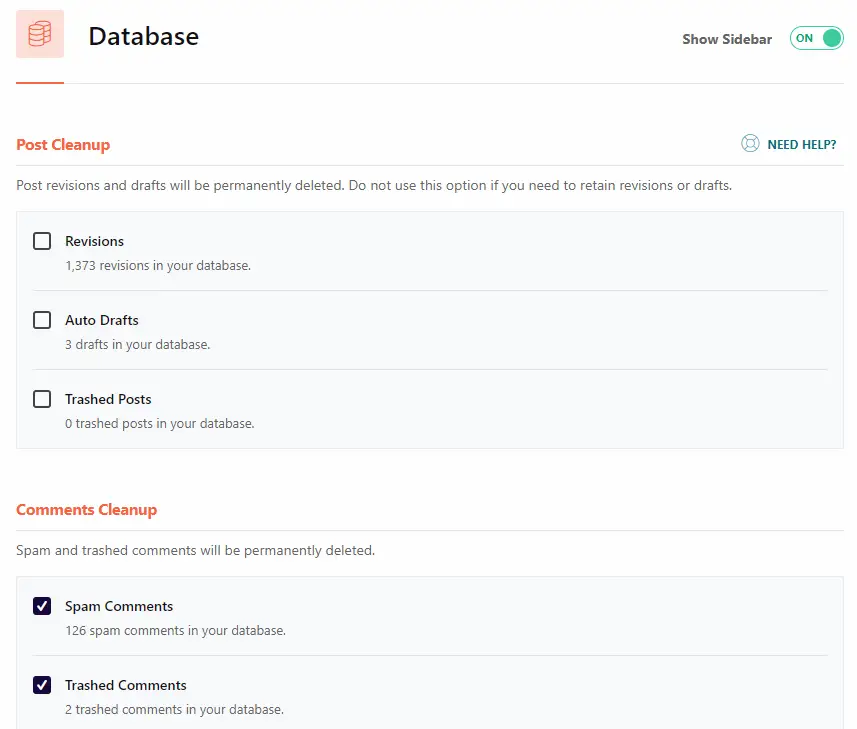Viewport: 857px width, 729px height.
Task: Click the Revisions option label
Action: [x=95, y=242]
